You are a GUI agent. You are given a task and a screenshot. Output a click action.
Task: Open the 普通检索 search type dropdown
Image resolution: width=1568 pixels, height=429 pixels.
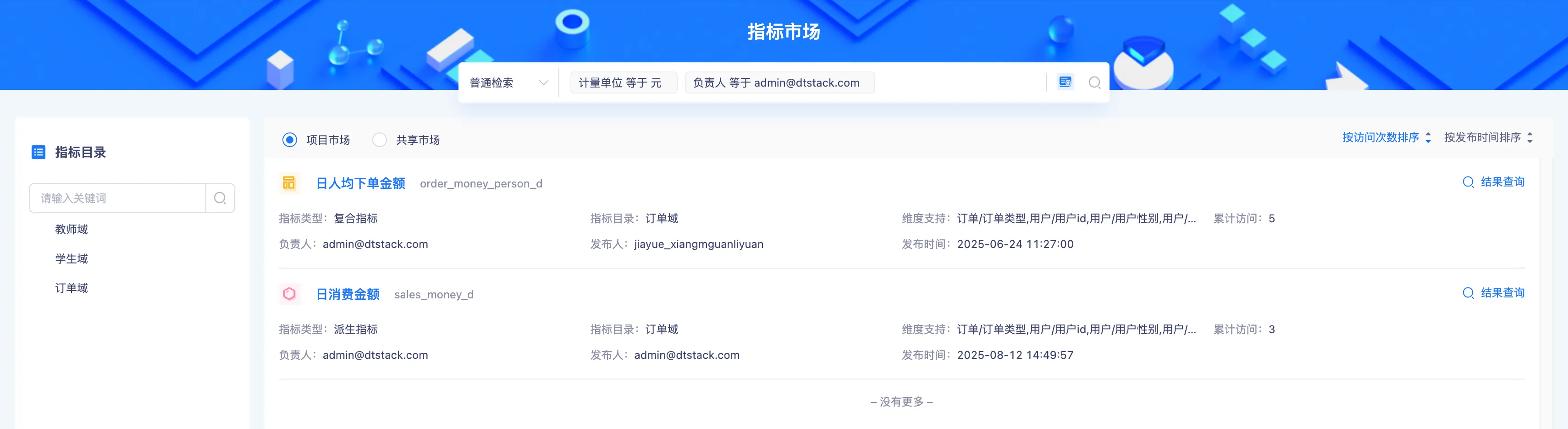[508, 83]
